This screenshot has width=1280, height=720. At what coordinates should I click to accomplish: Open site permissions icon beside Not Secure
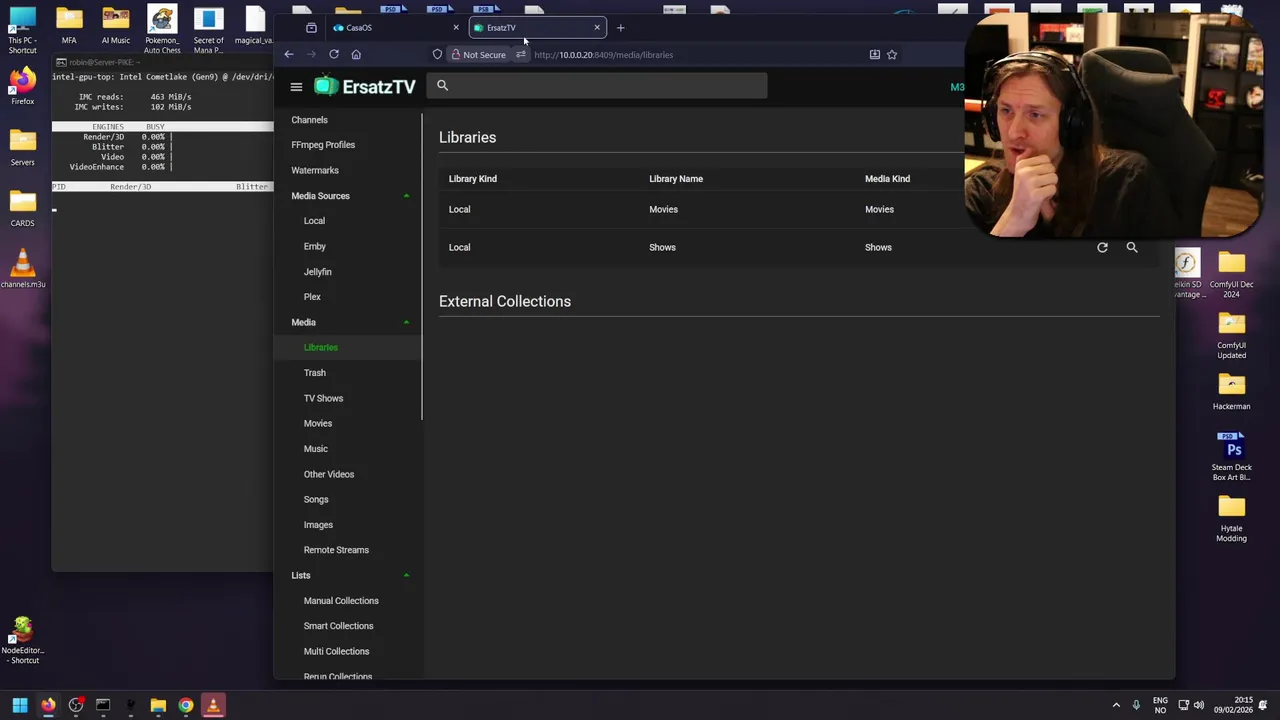(520, 55)
